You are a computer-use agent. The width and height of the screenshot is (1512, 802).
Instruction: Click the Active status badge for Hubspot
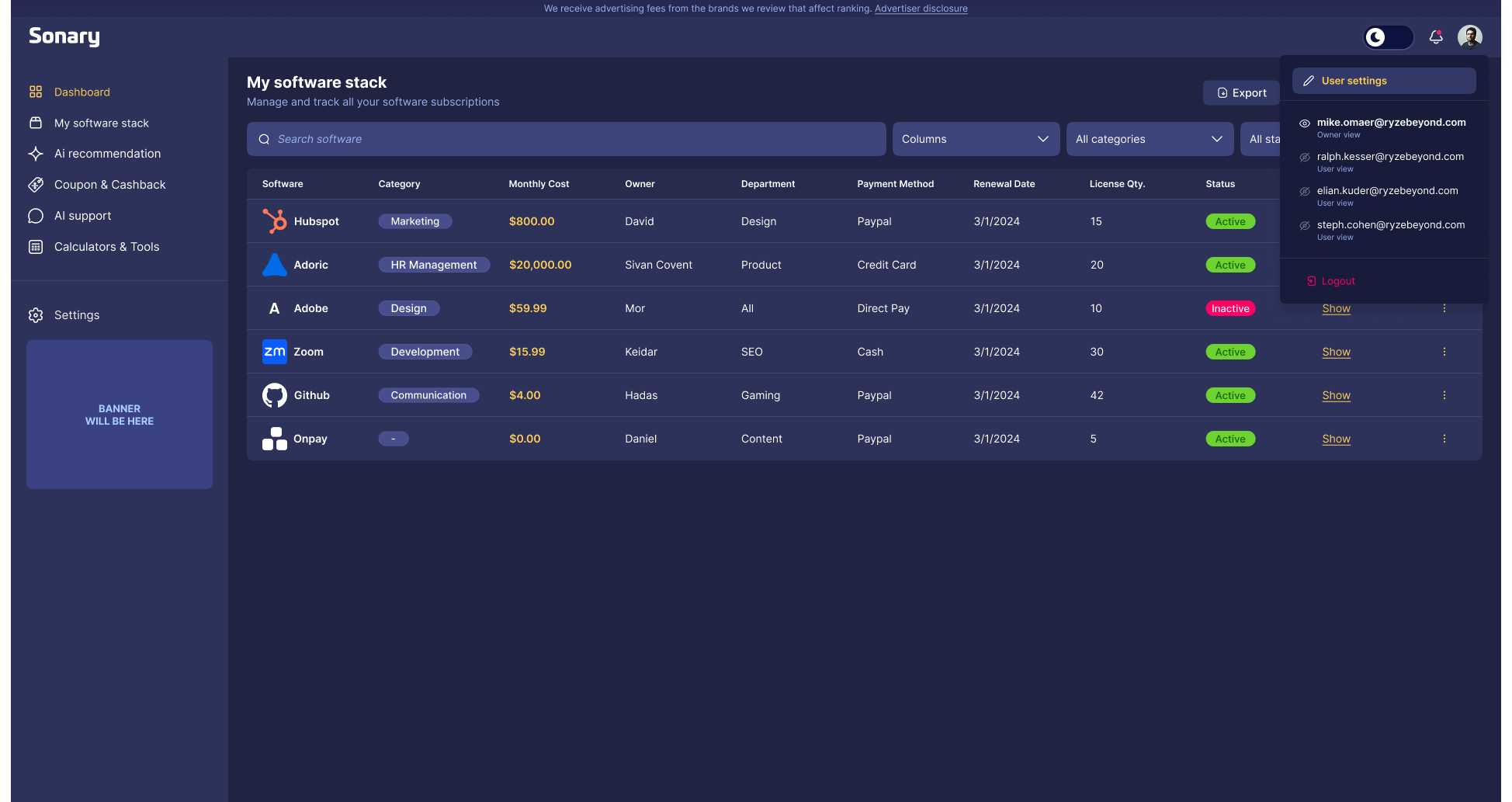[x=1230, y=221]
